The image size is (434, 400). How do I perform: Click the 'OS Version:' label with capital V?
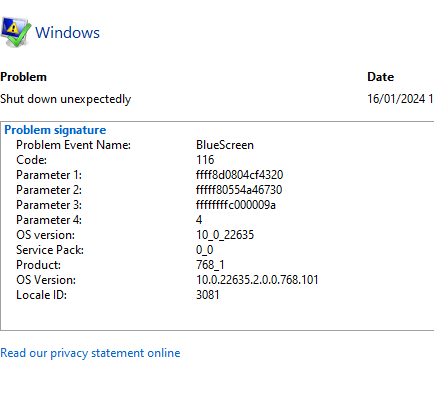coord(46,280)
